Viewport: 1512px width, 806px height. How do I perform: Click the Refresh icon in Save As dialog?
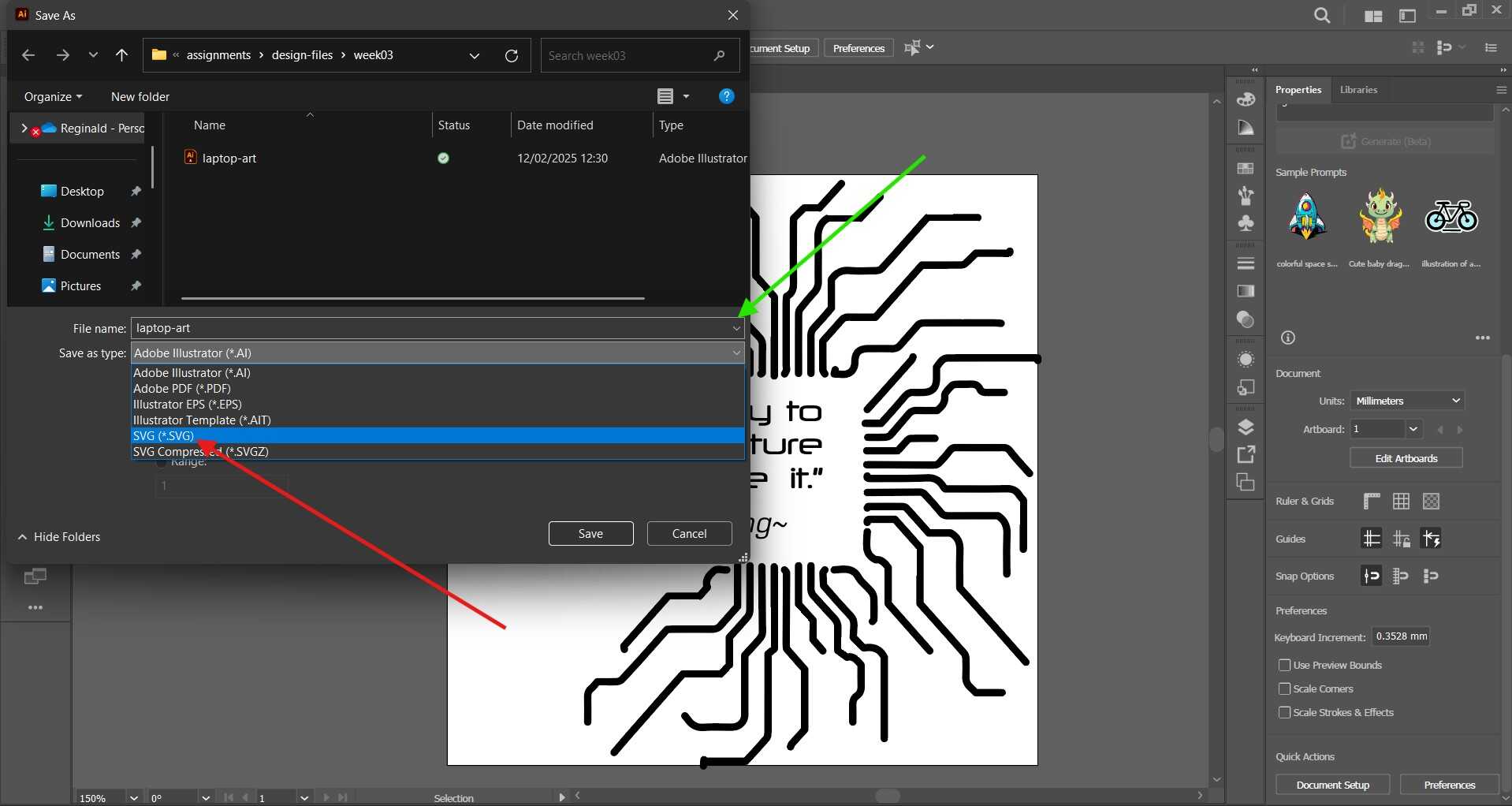[512, 55]
